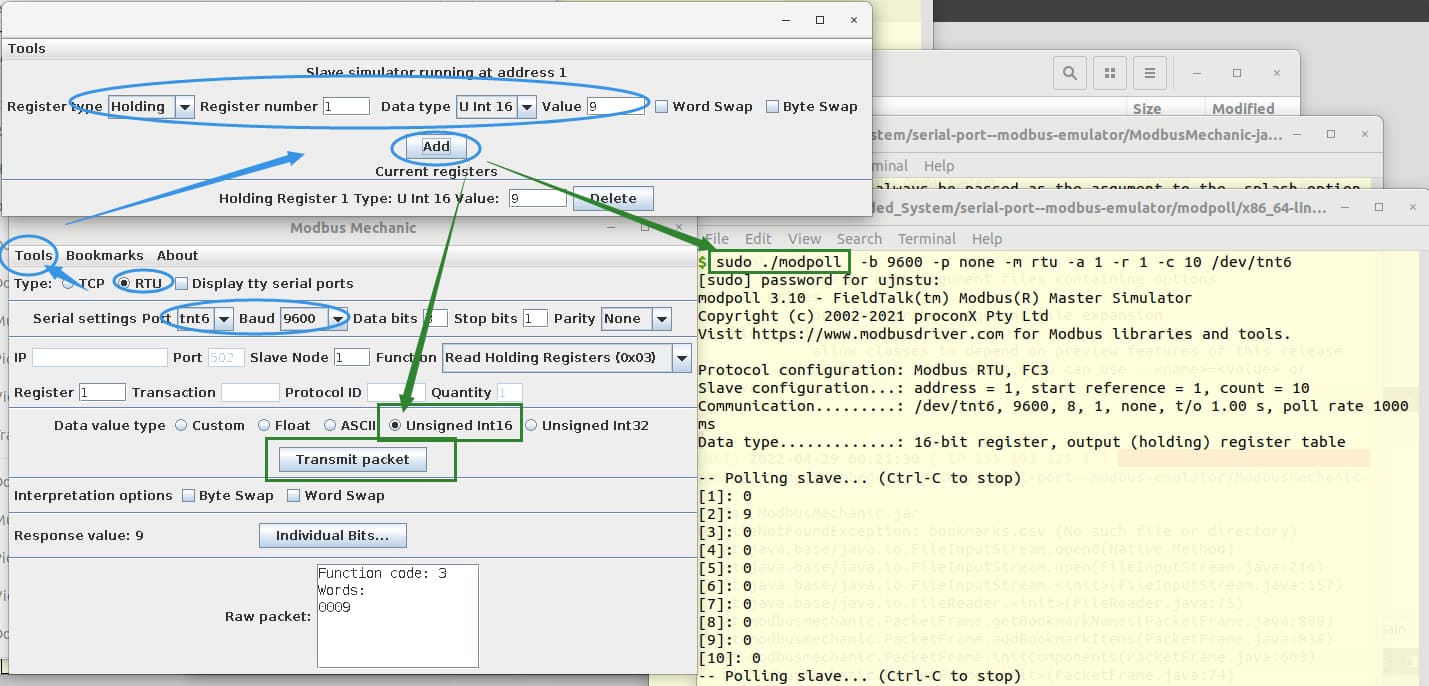Sort by Size column in the file manager
The height and width of the screenshot is (686, 1429).
coord(1147,108)
